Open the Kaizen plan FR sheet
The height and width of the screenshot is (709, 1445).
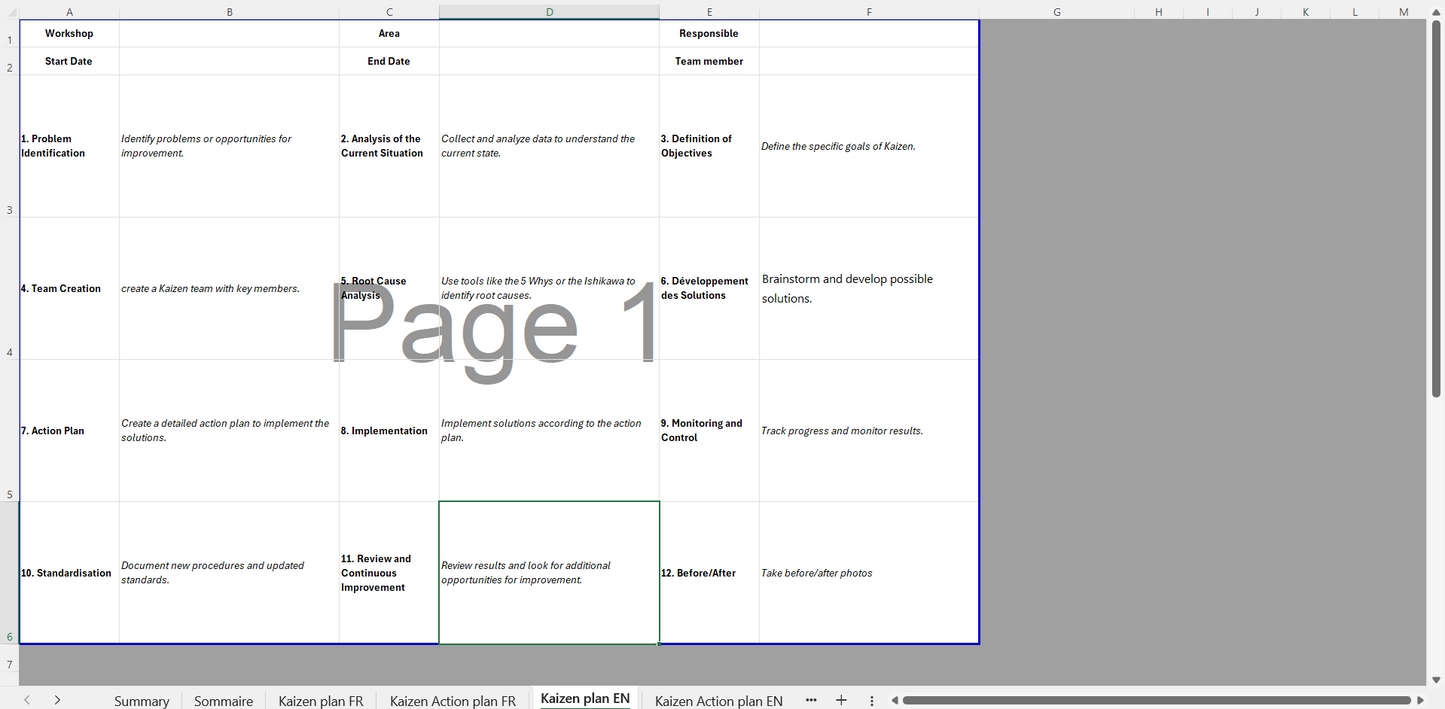click(320, 700)
